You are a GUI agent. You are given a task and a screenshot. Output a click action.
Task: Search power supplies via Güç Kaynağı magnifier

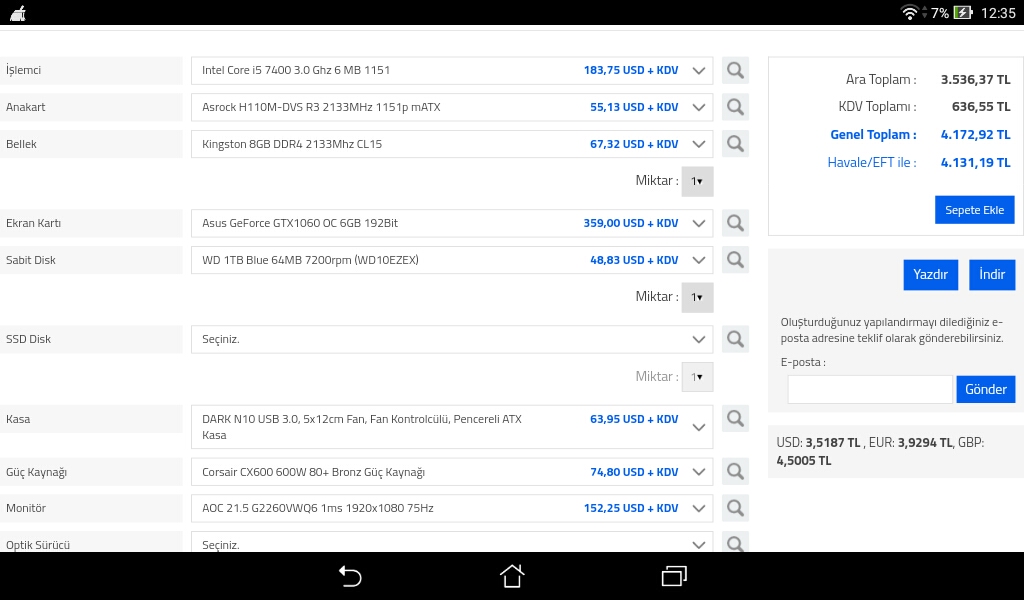pyautogui.click(x=735, y=471)
